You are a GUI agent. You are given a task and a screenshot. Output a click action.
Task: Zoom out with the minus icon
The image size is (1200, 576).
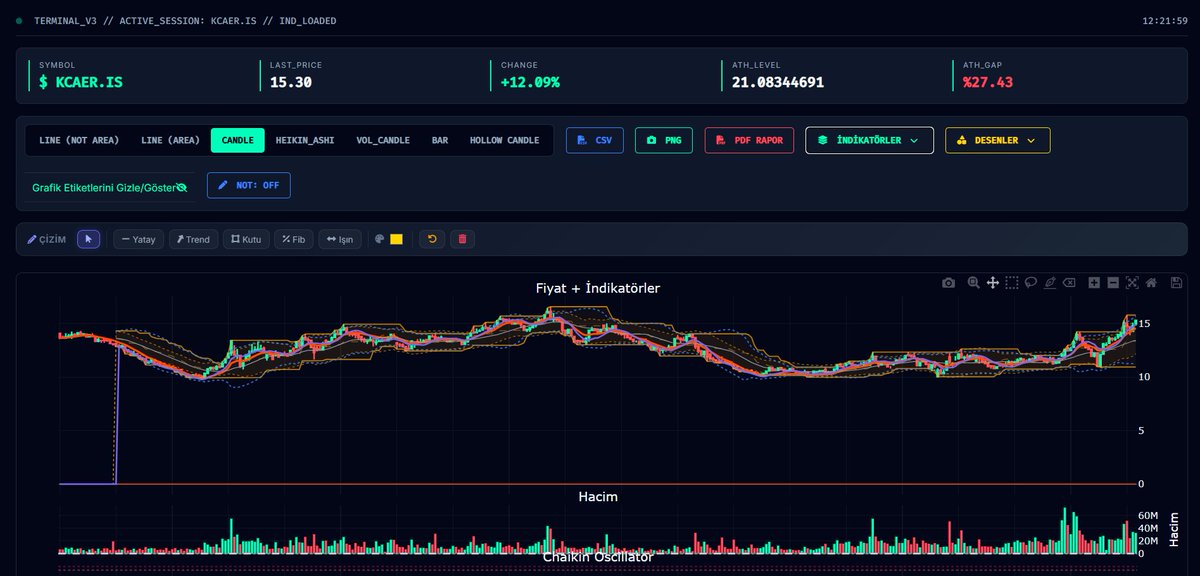(x=1113, y=283)
